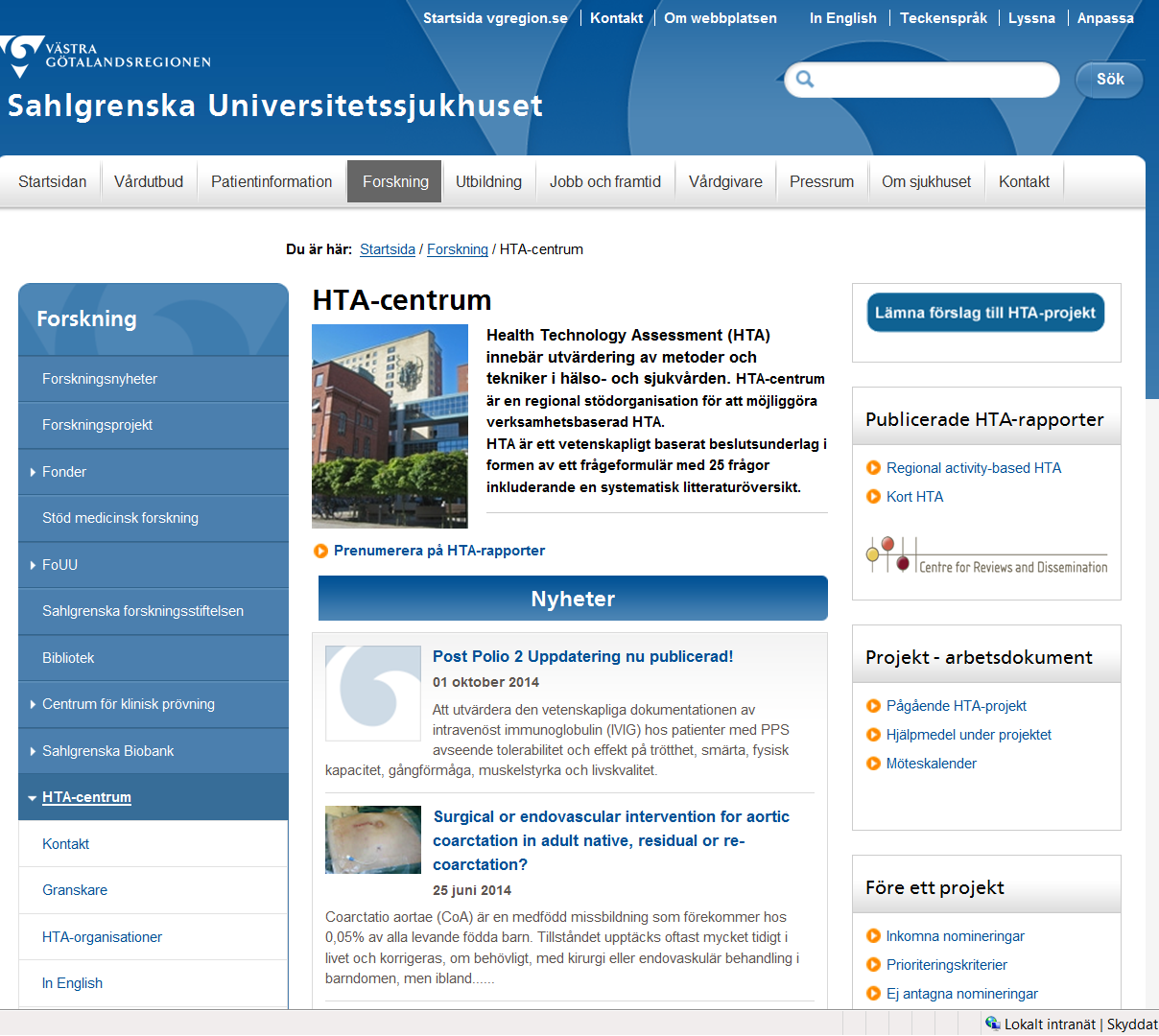Image resolution: width=1159 pixels, height=1036 pixels.
Task: Open Stöd medicinsk forskning in sidebar
Action: click(x=154, y=518)
